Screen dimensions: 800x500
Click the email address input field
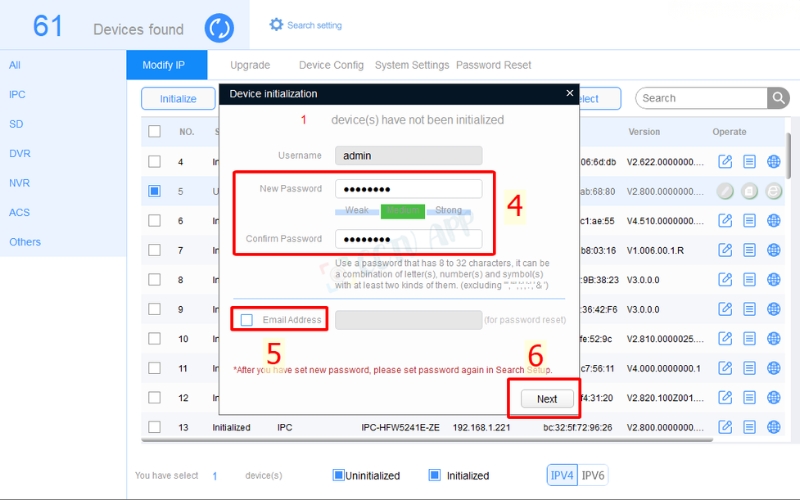[x=409, y=320]
